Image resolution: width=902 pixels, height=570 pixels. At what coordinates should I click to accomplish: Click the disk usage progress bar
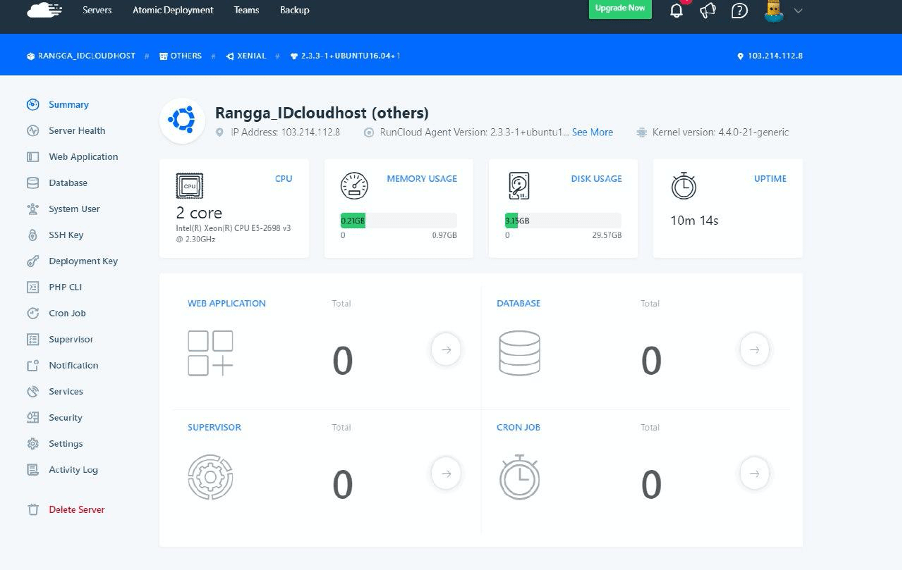point(563,220)
